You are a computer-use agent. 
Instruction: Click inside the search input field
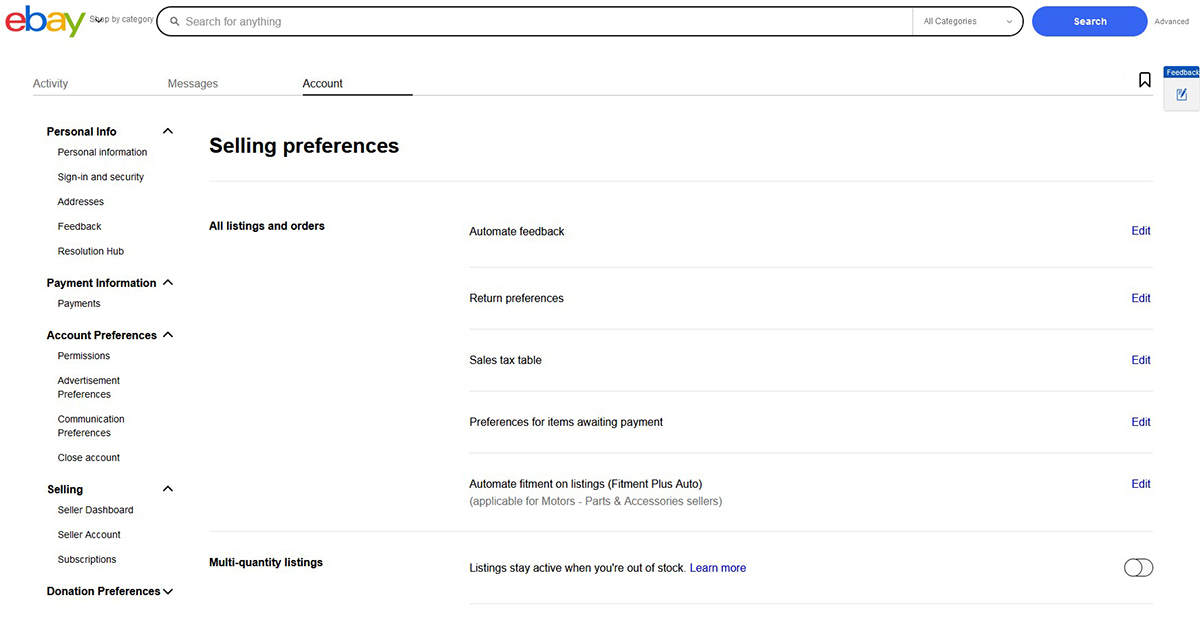click(500, 20)
